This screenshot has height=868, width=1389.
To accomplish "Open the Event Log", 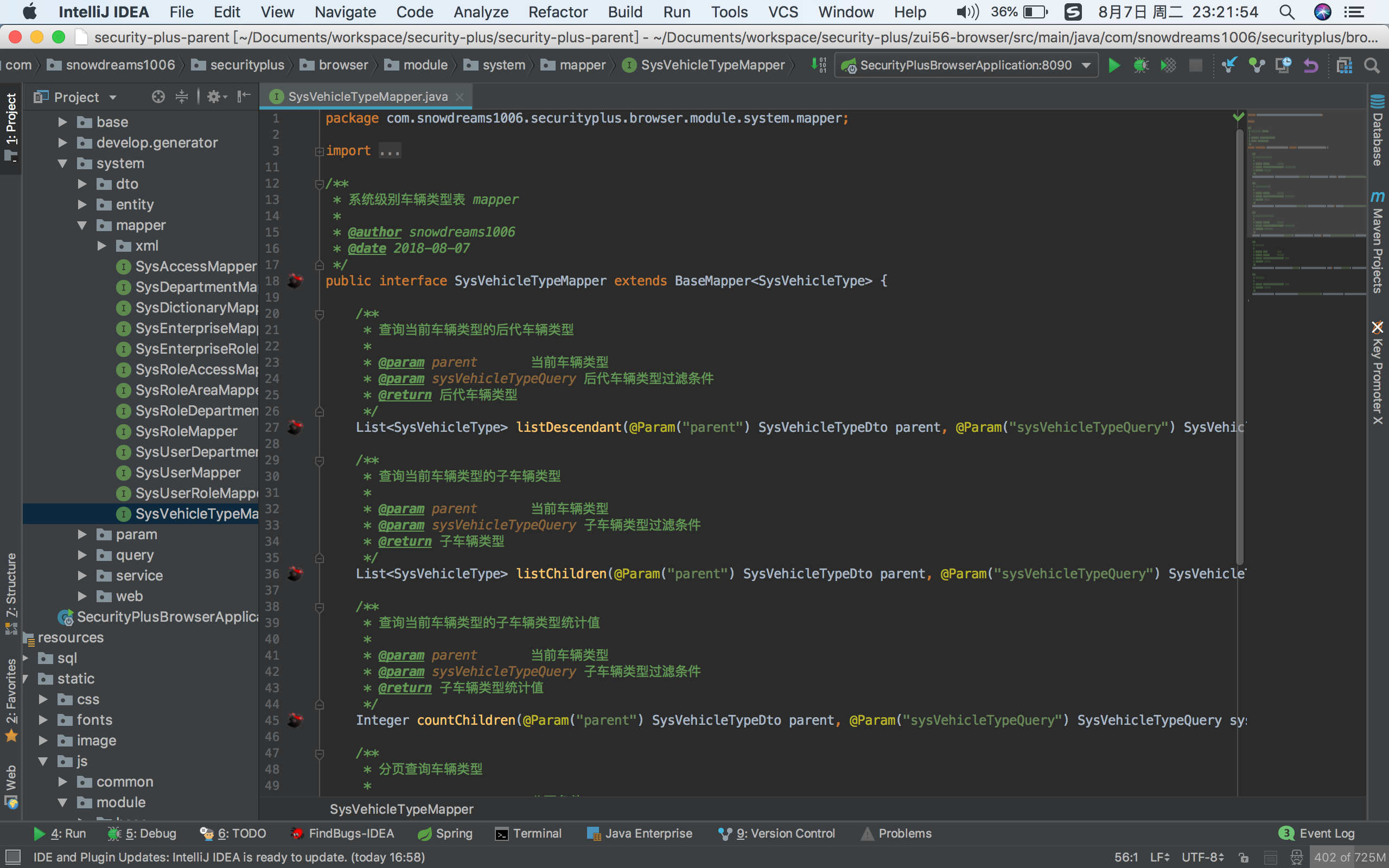I will pos(1317,833).
